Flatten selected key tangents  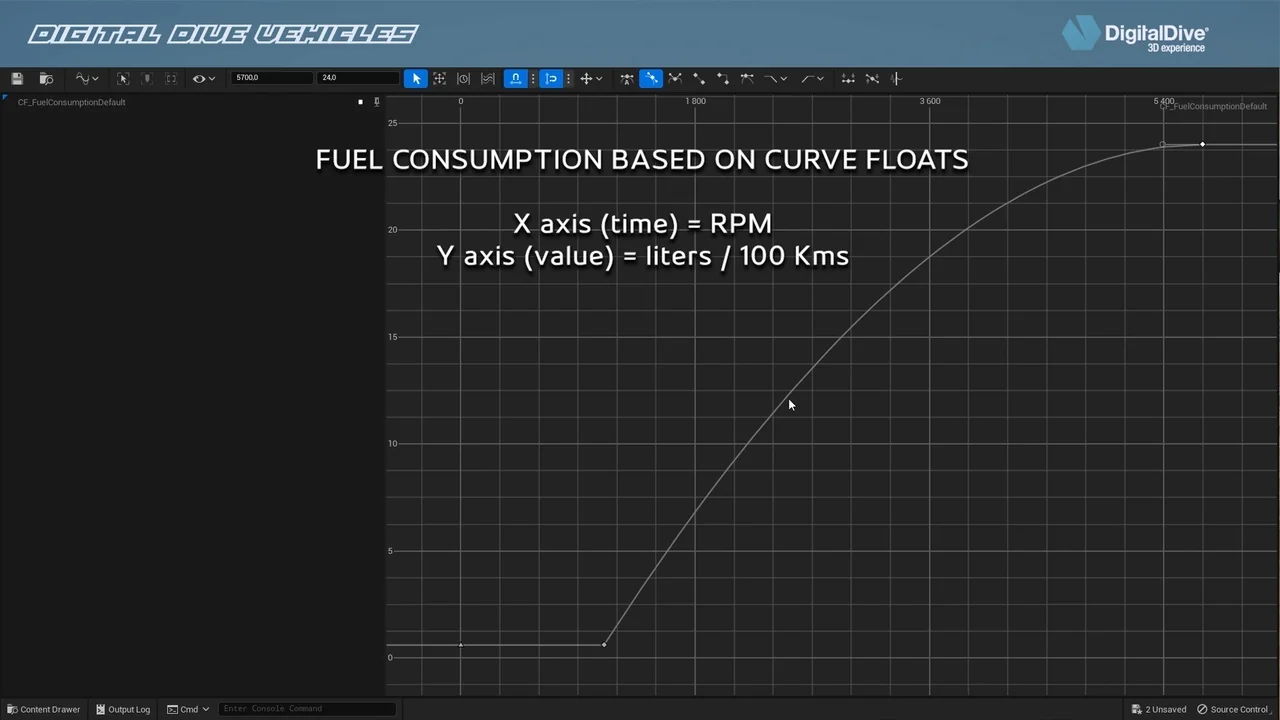848,78
